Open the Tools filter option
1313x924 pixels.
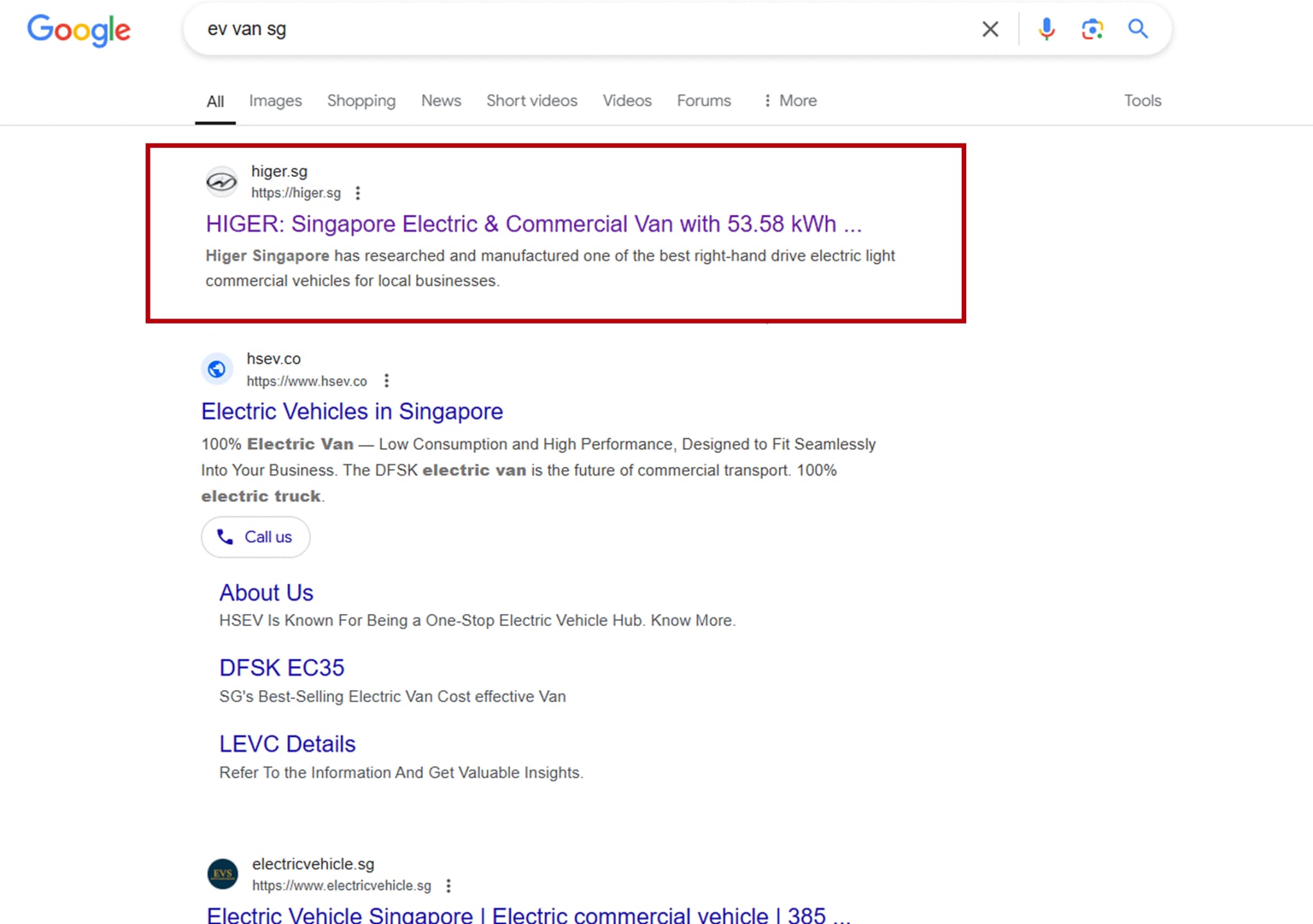(x=1142, y=101)
